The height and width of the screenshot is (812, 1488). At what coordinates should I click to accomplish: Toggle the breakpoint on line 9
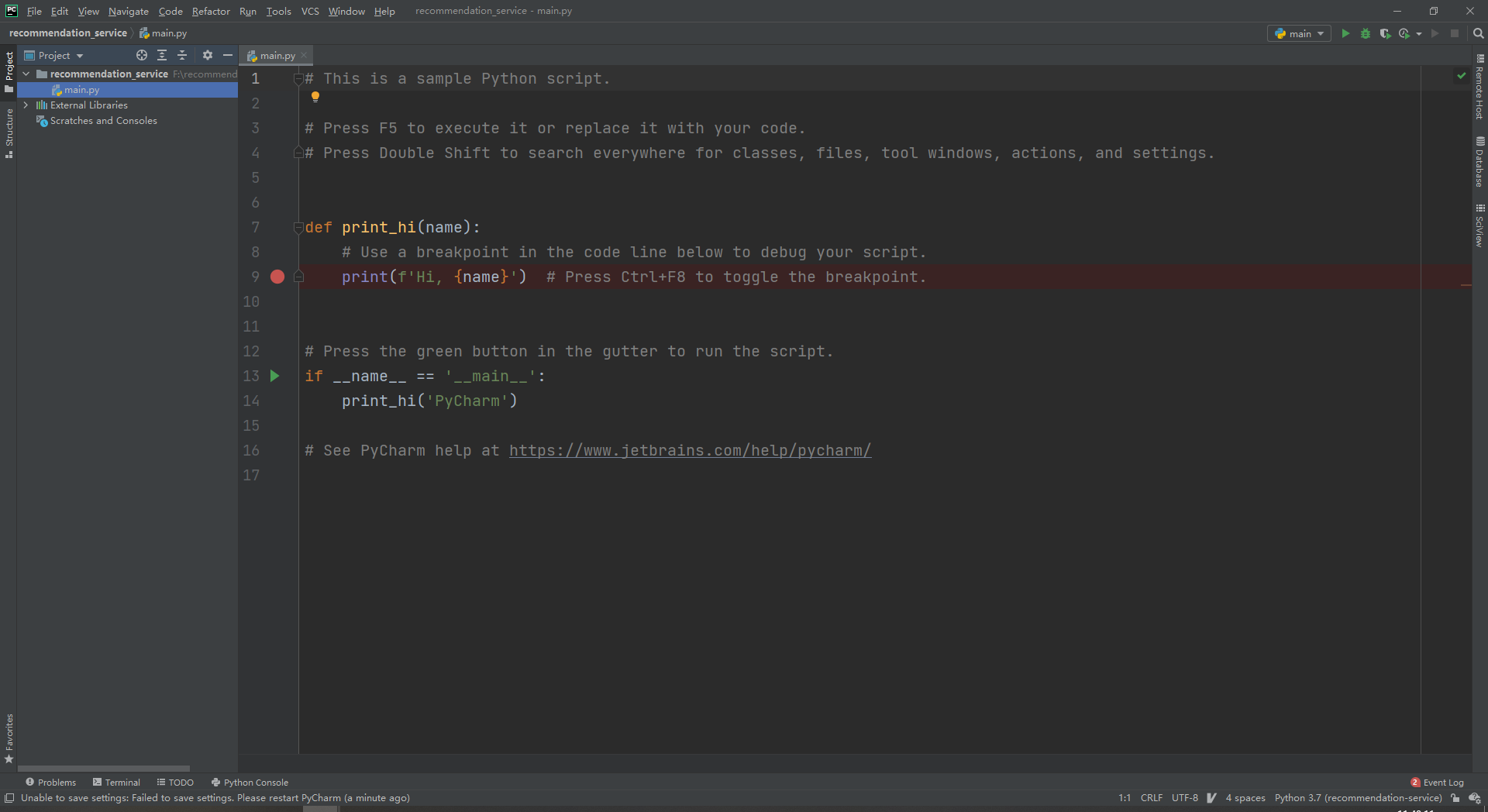(277, 277)
